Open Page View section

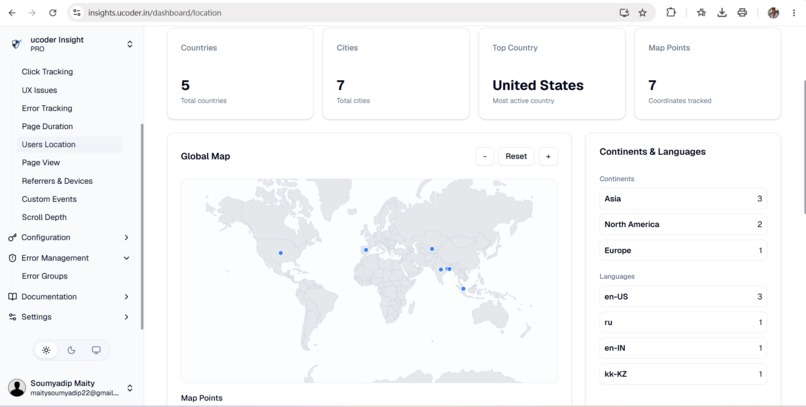pos(41,162)
